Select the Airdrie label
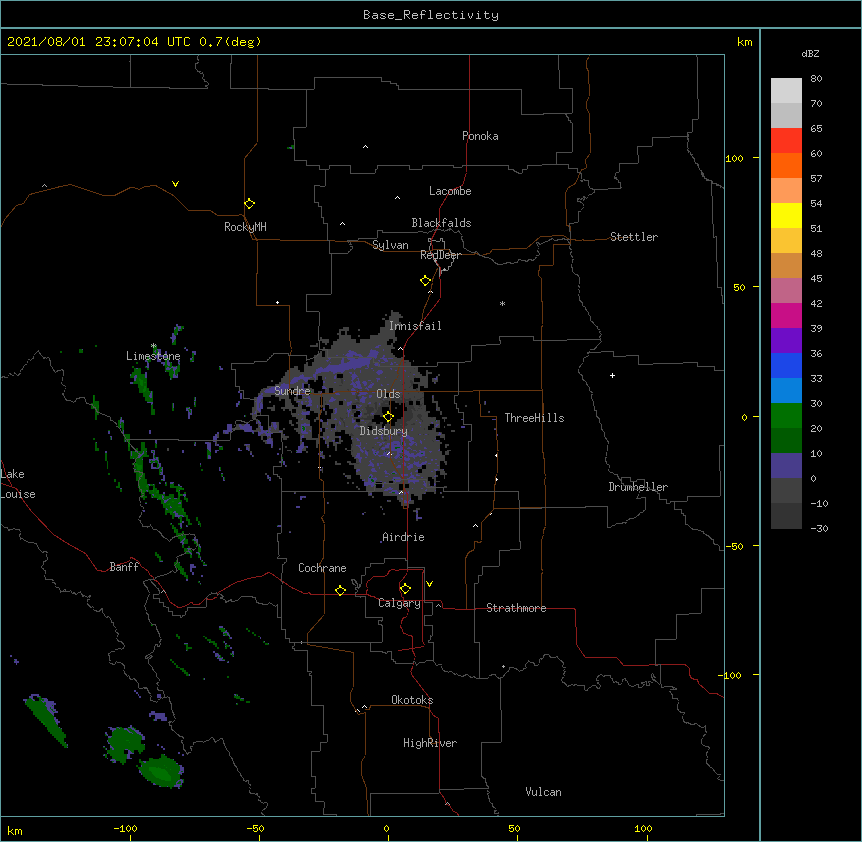Screen dimensions: 862x842 pos(404,537)
